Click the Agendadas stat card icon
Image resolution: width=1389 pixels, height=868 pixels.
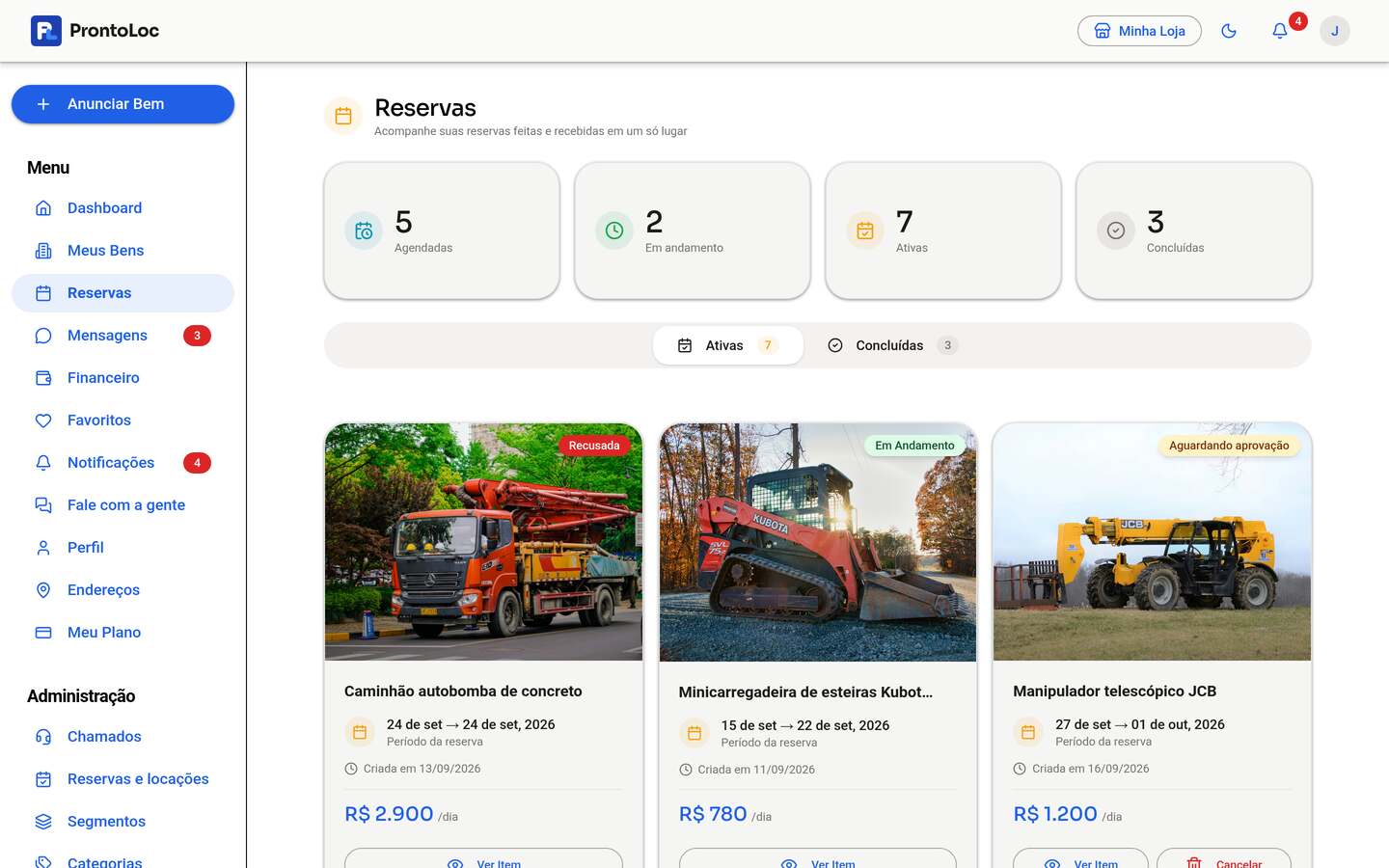364,231
